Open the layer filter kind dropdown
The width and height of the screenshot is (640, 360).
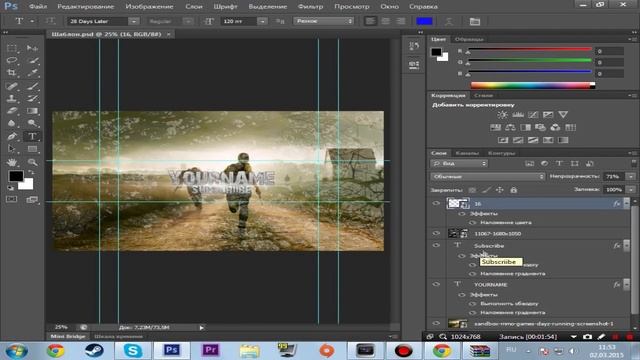459,163
